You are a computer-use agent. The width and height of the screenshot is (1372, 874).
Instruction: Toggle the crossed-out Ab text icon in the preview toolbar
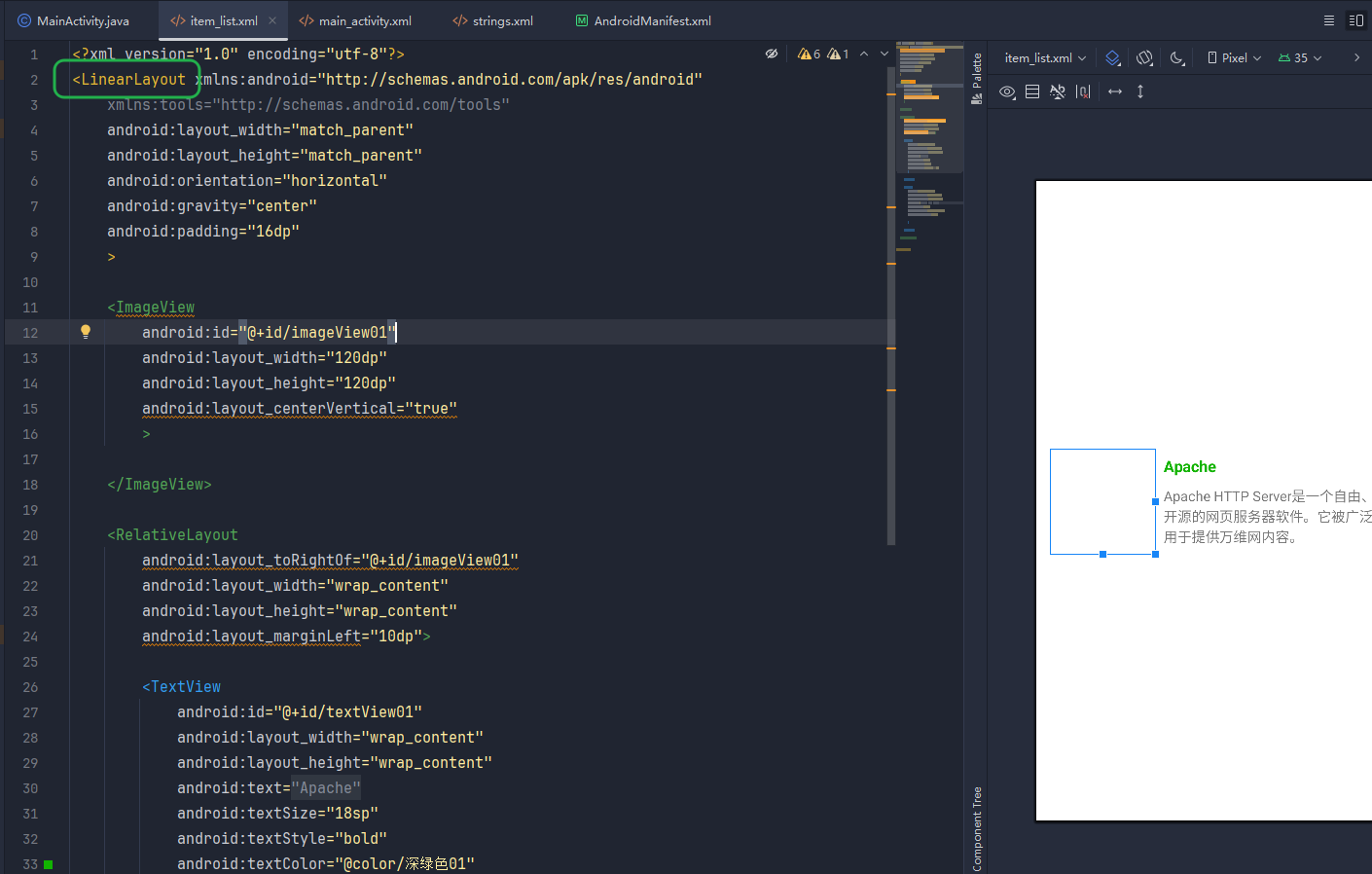[1058, 91]
